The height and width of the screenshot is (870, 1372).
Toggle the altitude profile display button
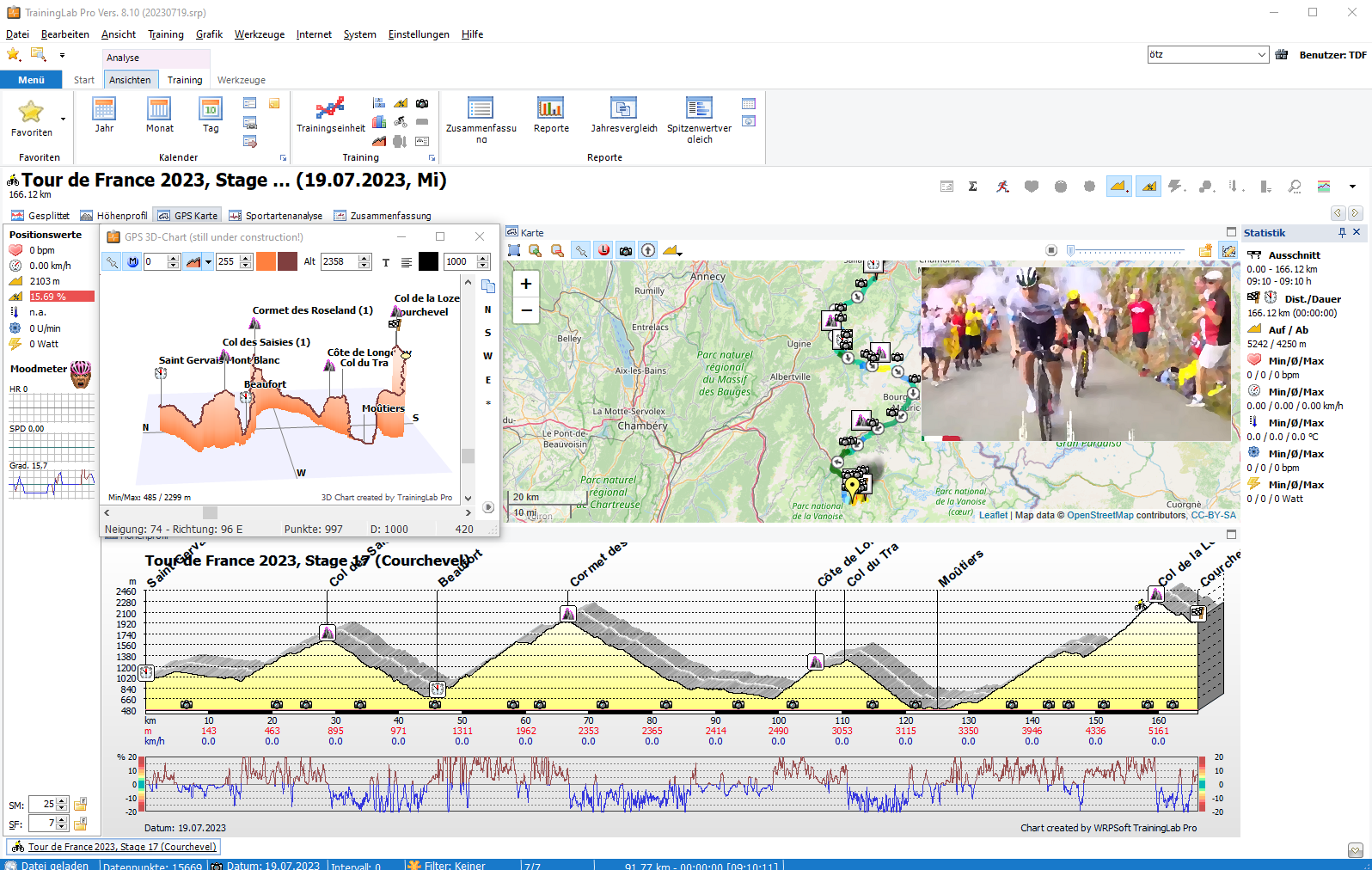click(x=1118, y=187)
